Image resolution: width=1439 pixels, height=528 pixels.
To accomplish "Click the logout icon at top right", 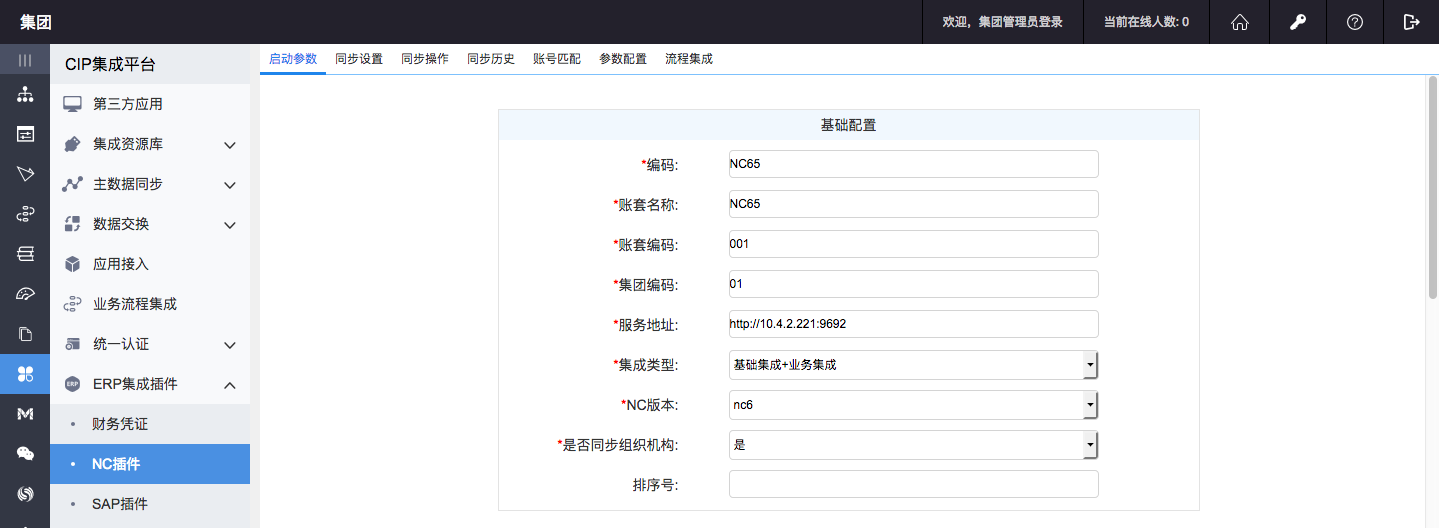I will coord(1411,22).
